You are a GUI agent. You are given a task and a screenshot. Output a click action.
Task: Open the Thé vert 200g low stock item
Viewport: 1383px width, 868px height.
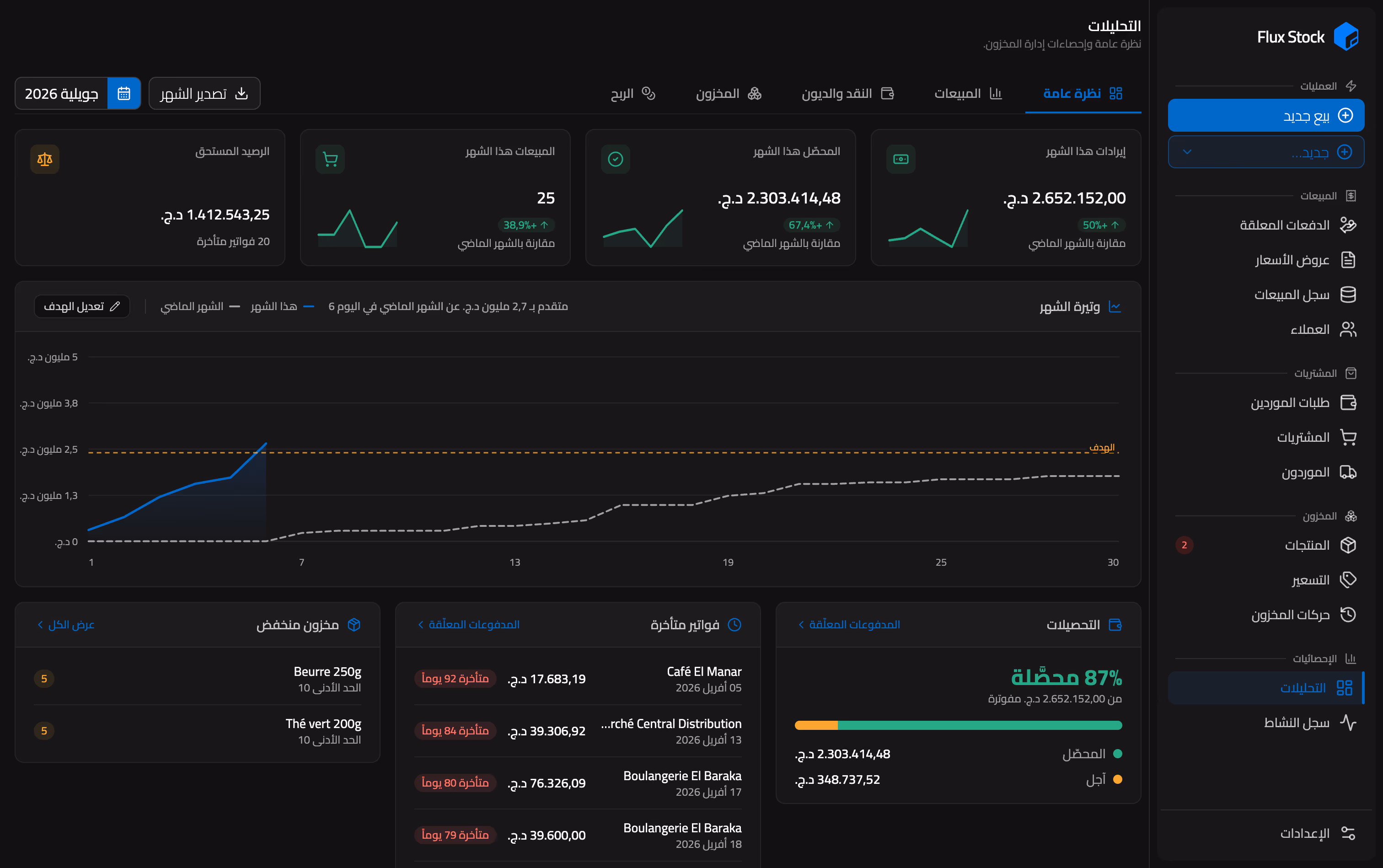(198, 731)
